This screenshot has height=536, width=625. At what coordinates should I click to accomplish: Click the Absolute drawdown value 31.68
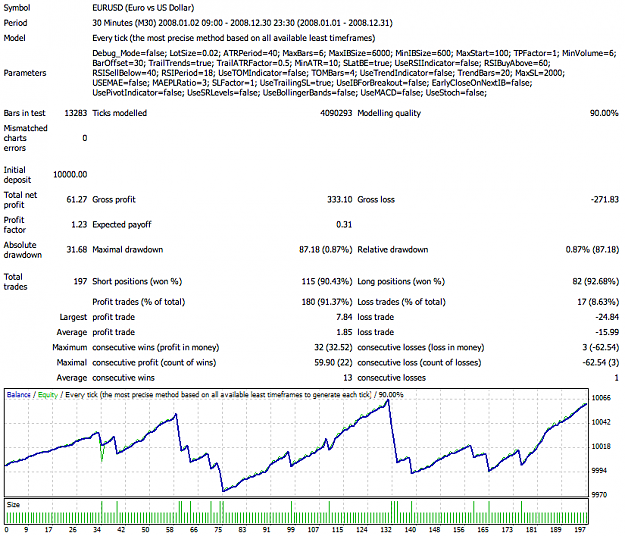77,250
